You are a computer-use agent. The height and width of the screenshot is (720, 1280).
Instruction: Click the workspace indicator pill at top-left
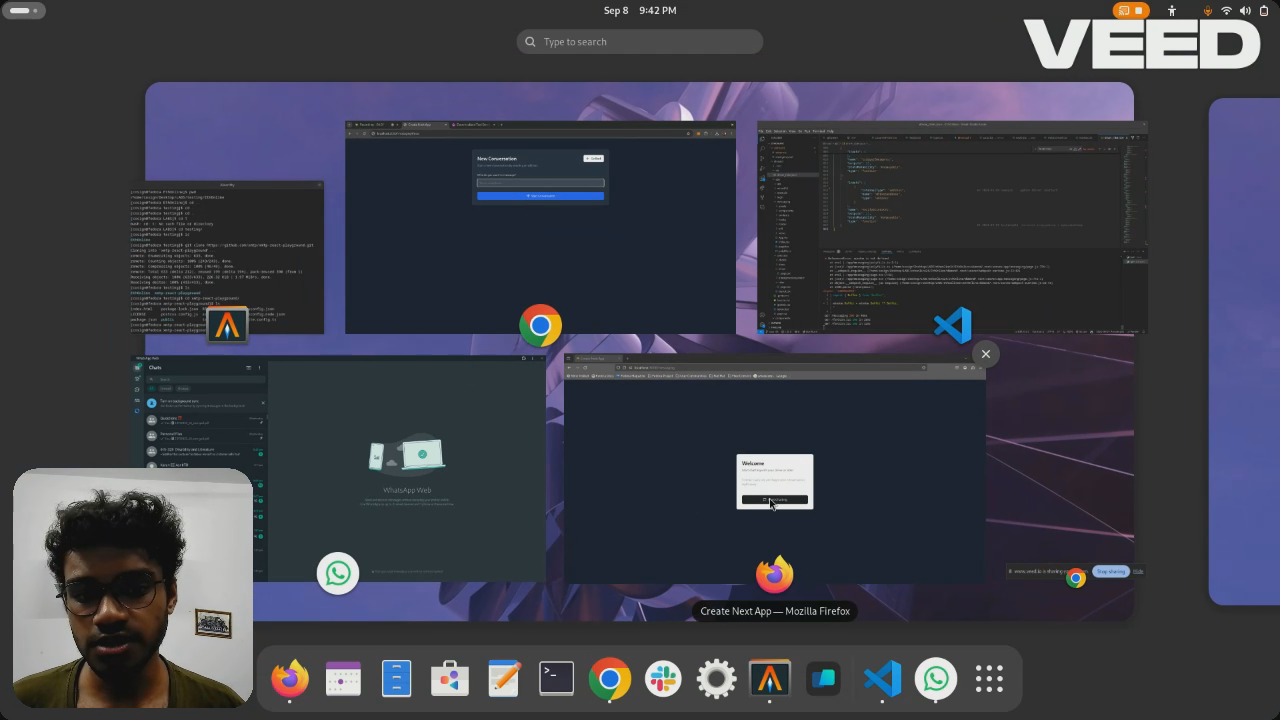[24, 10]
